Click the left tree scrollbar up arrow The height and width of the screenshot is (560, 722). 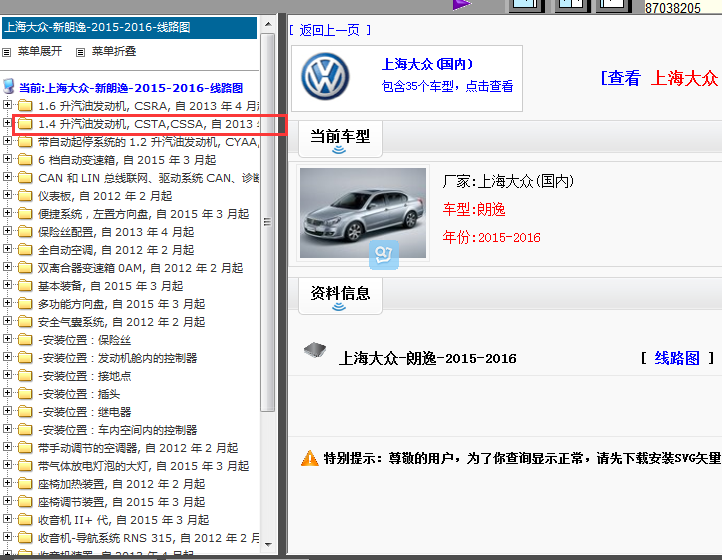(268, 24)
